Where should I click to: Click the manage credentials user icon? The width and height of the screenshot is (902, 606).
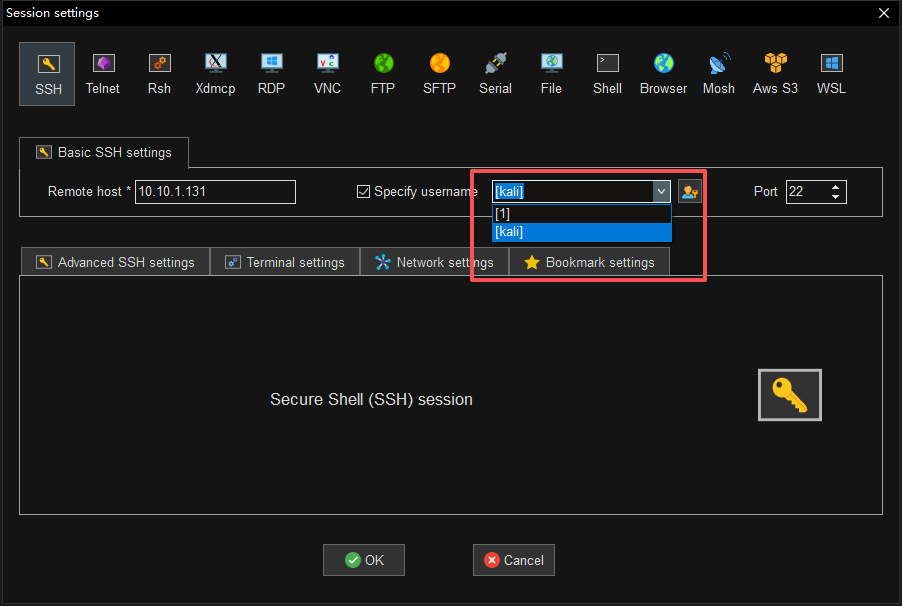[x=689, y=192]
